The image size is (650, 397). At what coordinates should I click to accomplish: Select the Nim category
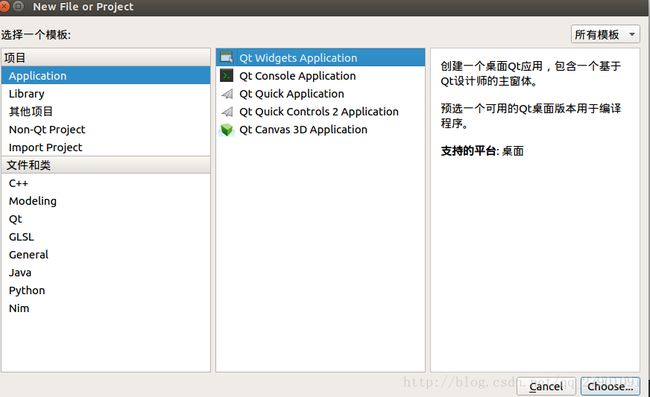pyautogui.click(x=106, y=308)
